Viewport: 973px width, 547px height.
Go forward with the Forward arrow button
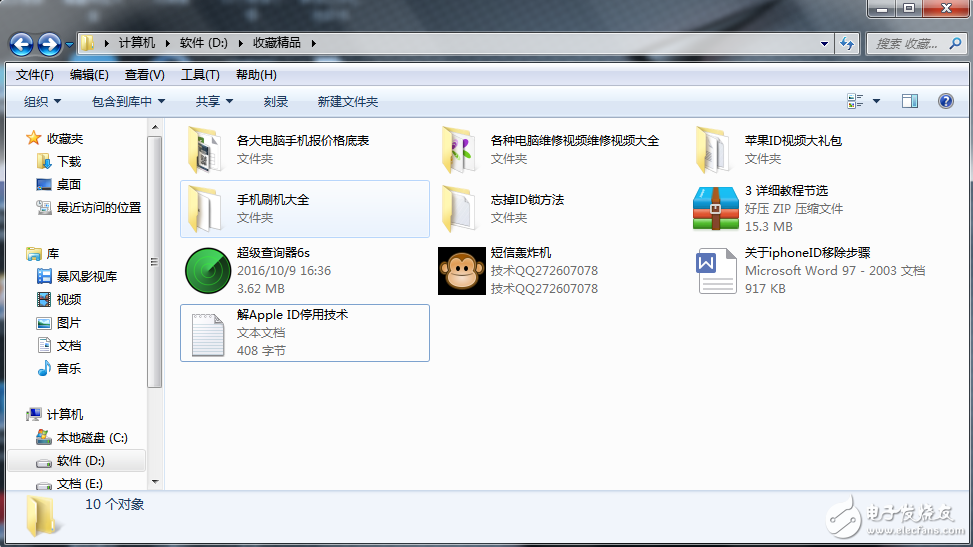49,43
